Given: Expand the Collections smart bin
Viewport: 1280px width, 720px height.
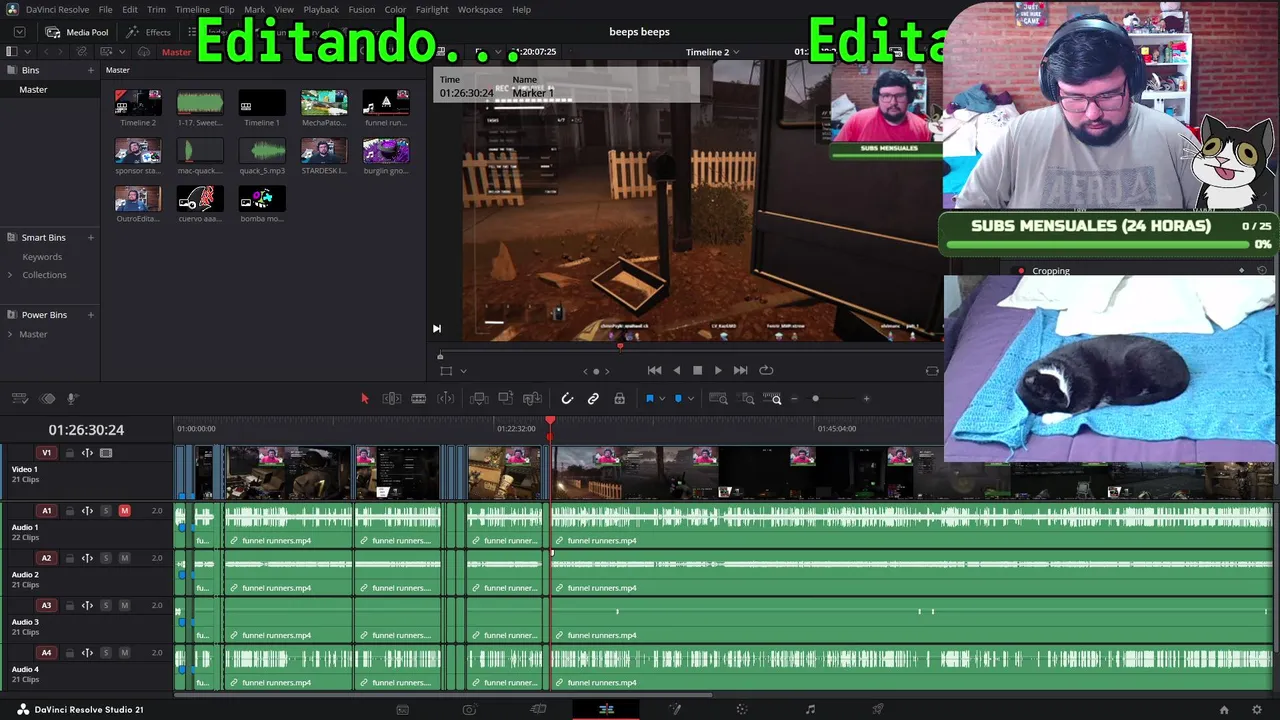Looking at the screenshot, I should [10, 275].
